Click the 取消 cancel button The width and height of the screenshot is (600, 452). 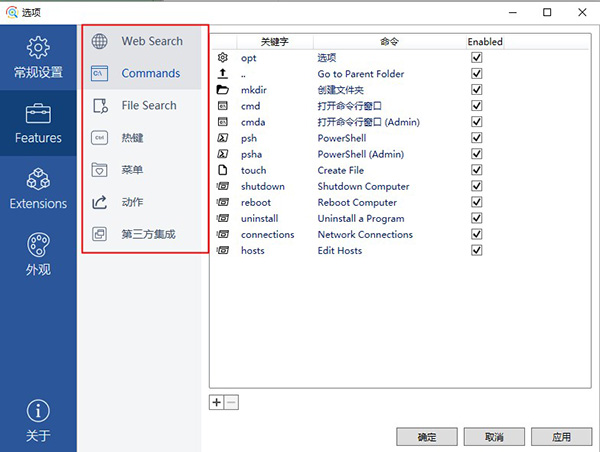click(494, 437)
